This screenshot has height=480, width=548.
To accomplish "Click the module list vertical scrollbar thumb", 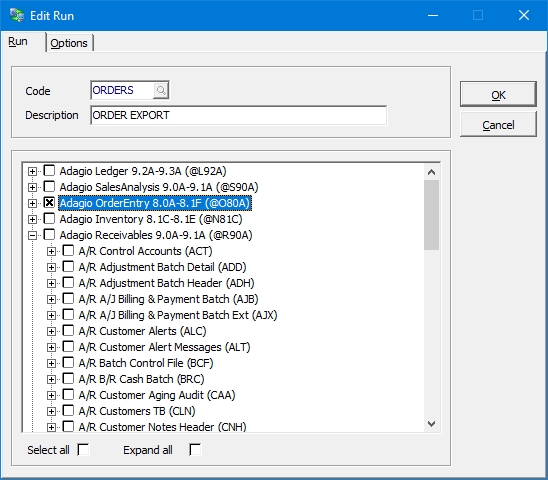I will pos(431,215).
